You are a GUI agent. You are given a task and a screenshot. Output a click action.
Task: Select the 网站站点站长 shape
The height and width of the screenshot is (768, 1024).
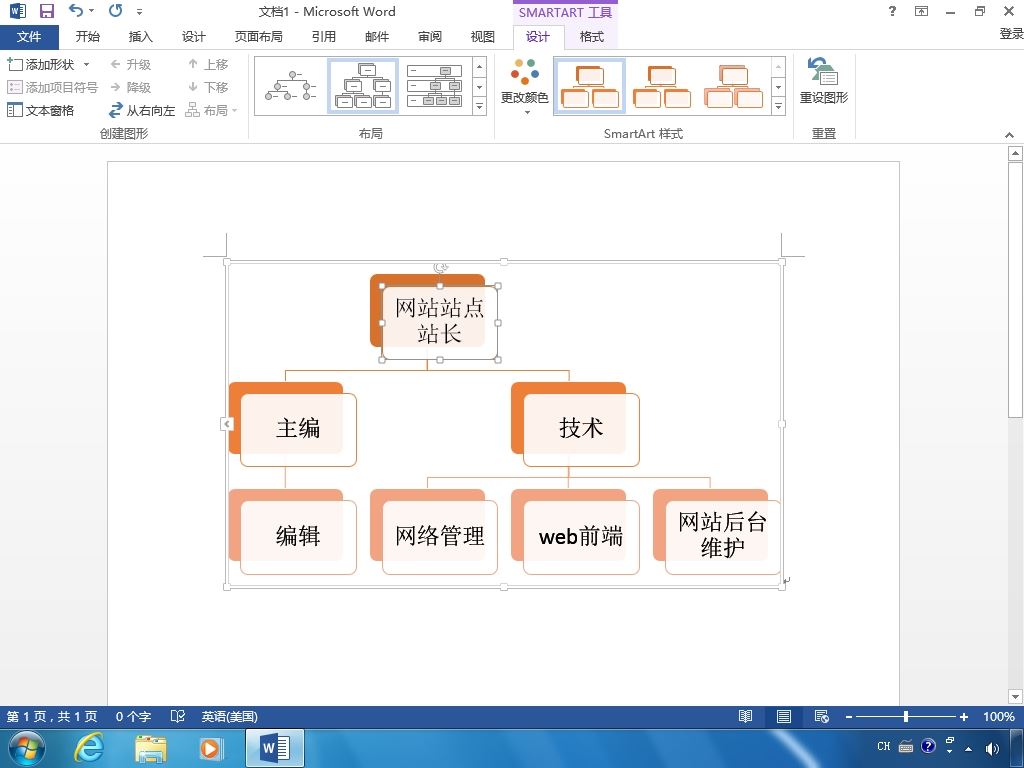pos(440,323)
